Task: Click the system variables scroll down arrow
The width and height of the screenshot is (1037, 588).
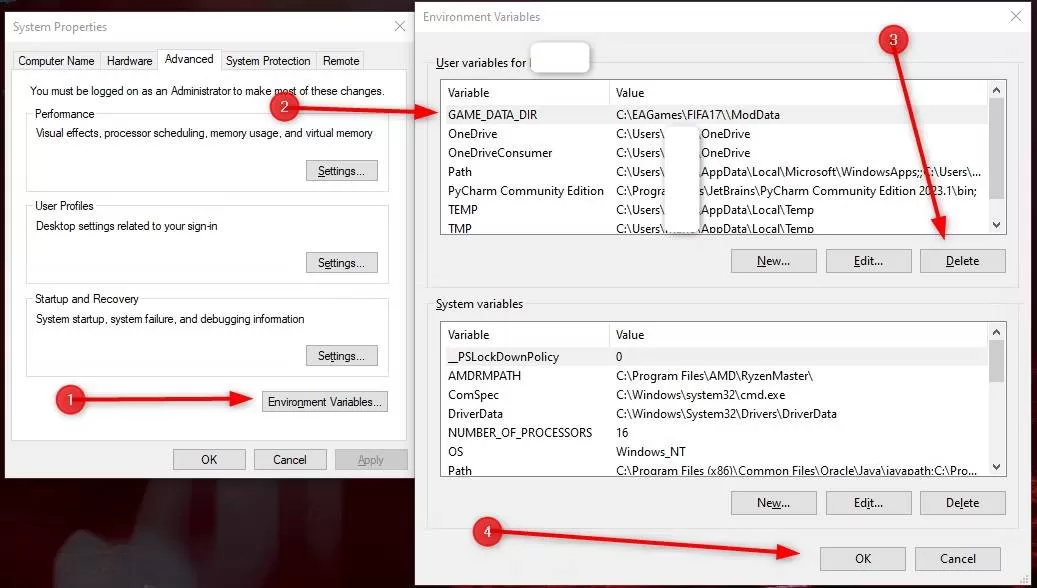Action: click(x=997, y=467)
